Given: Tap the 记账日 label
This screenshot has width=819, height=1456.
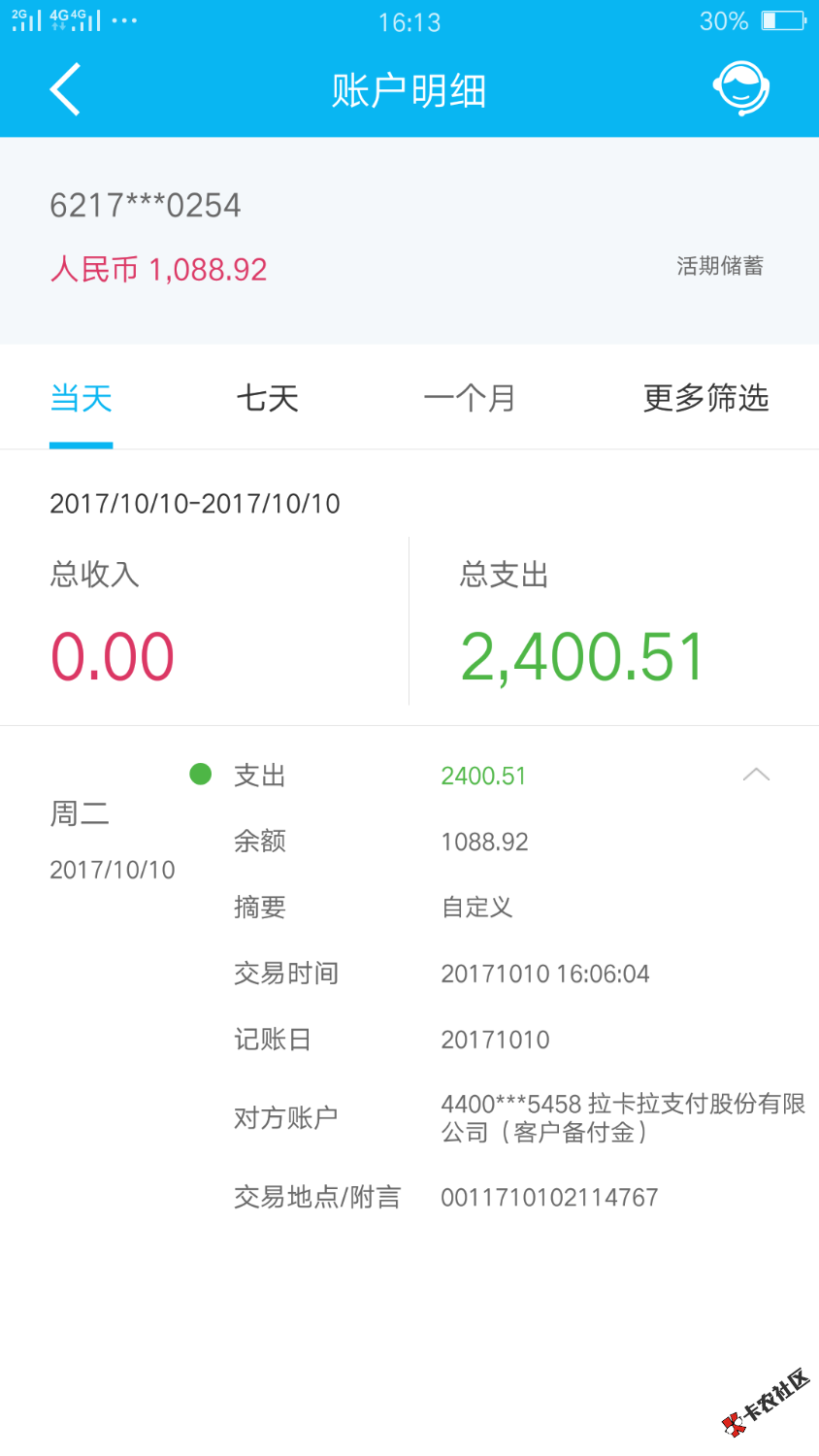Looking at the screenshot, I should (x=273, y=1040).
